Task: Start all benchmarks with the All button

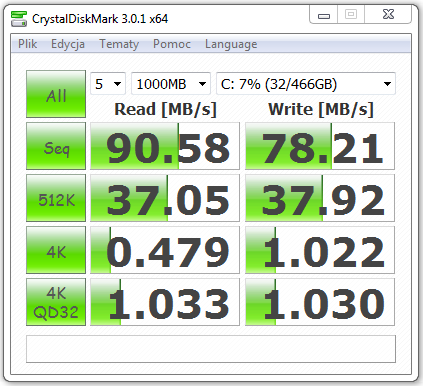Action: [56, 94]
